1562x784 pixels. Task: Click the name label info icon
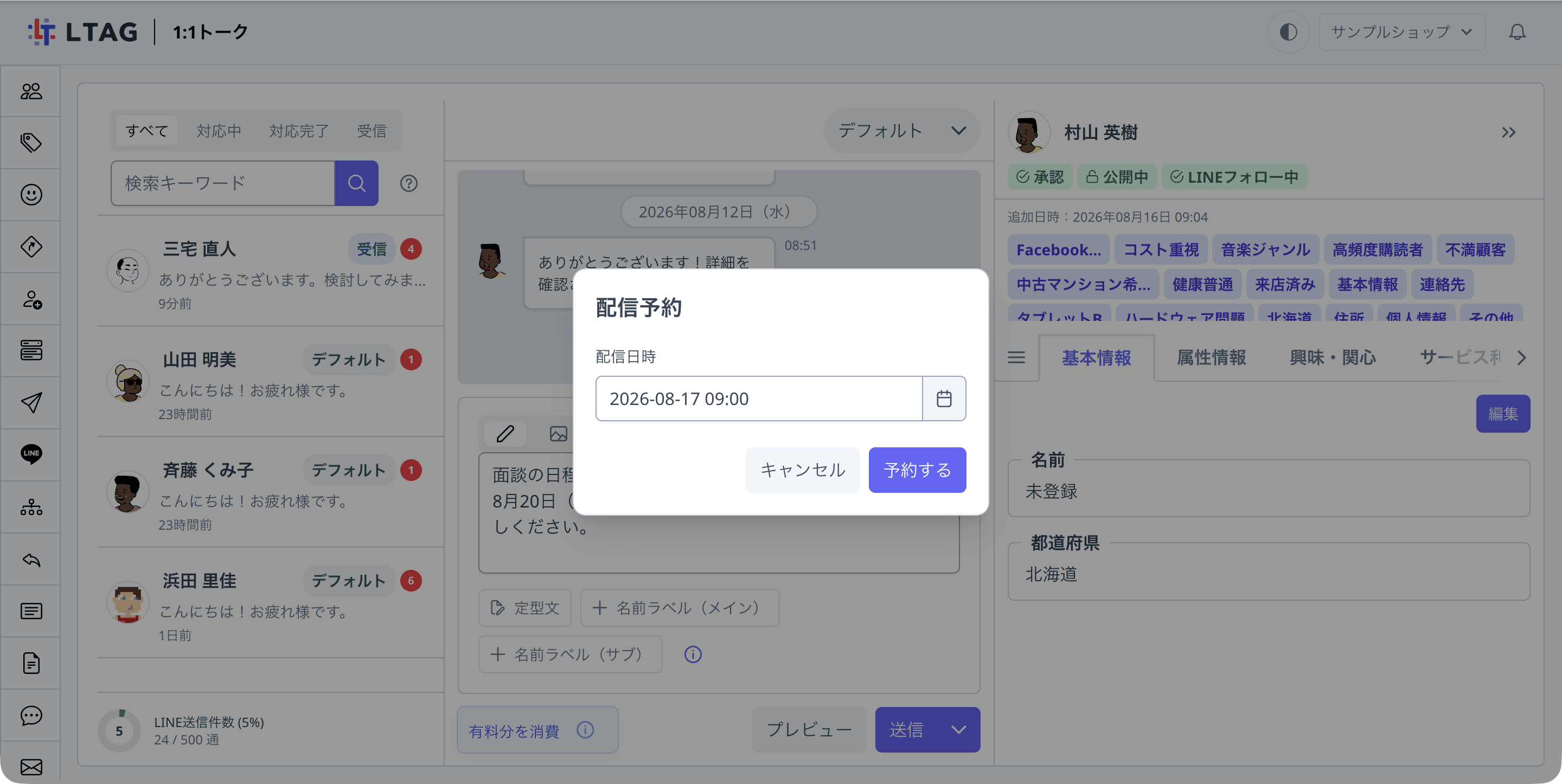point(693,654)
